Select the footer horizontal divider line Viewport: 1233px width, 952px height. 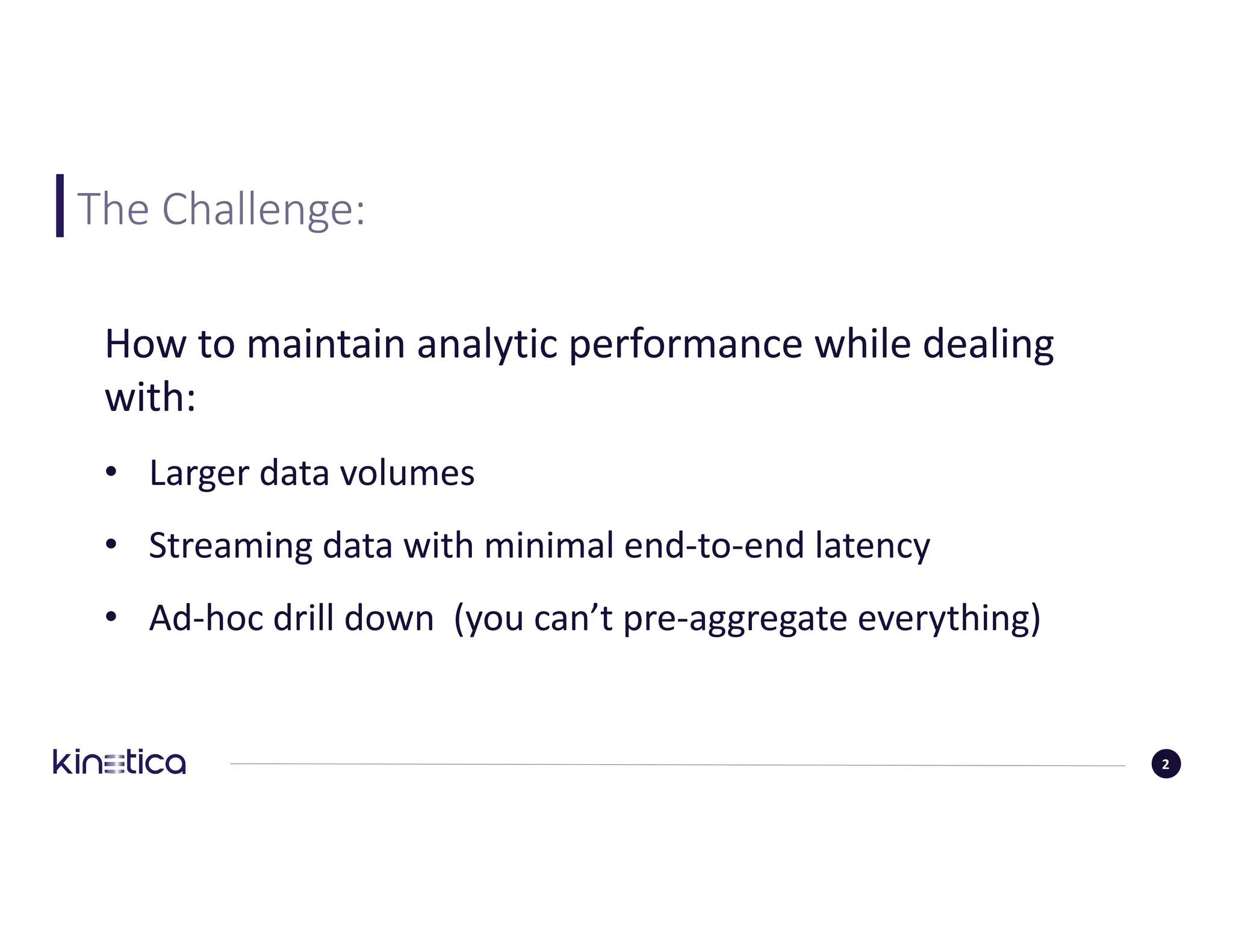click(x=677, y=765)
